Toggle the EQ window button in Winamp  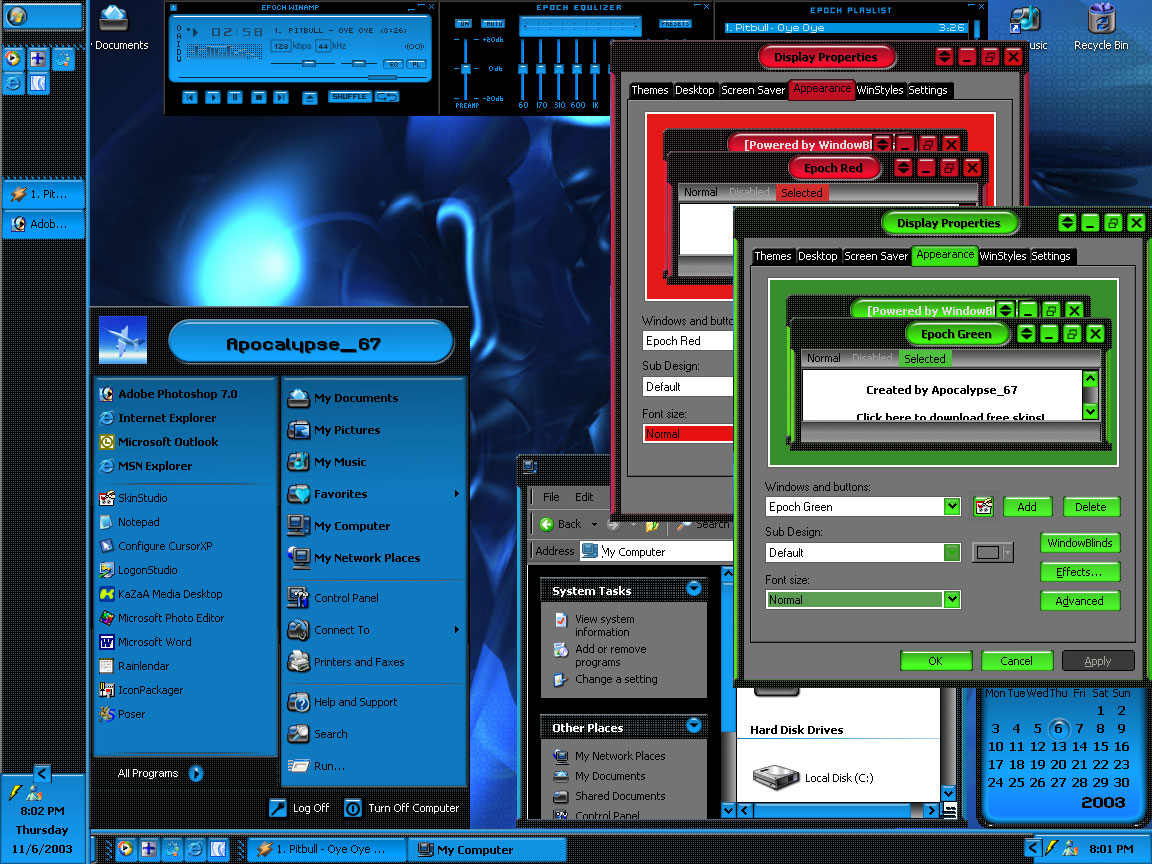(x=394, y=65)
